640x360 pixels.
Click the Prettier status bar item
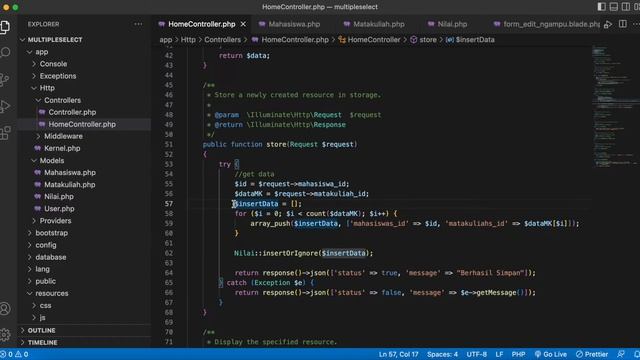(592, 354)
